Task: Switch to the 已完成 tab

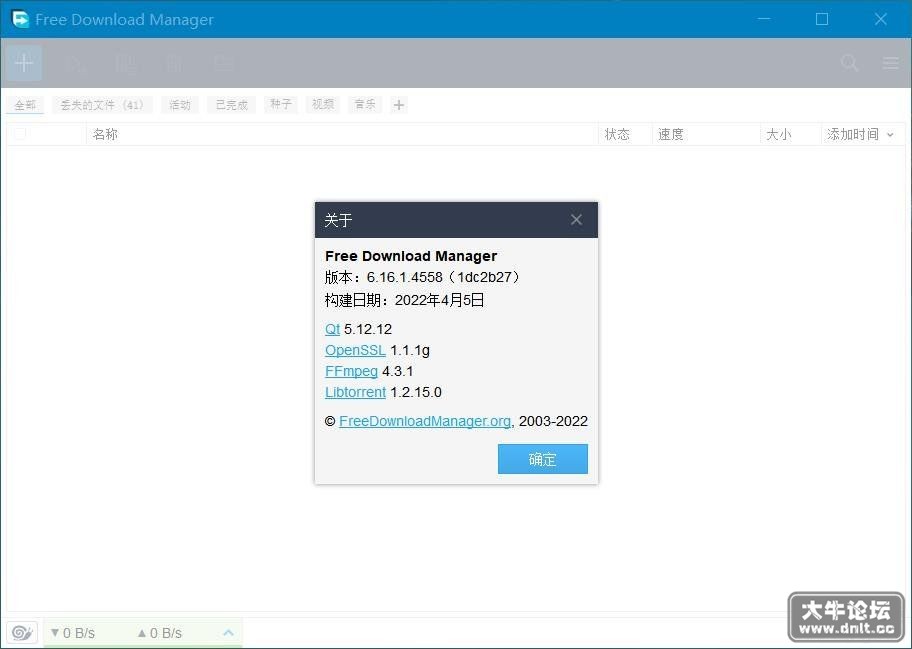Action: pyautogui.click(x=231, y=105)
